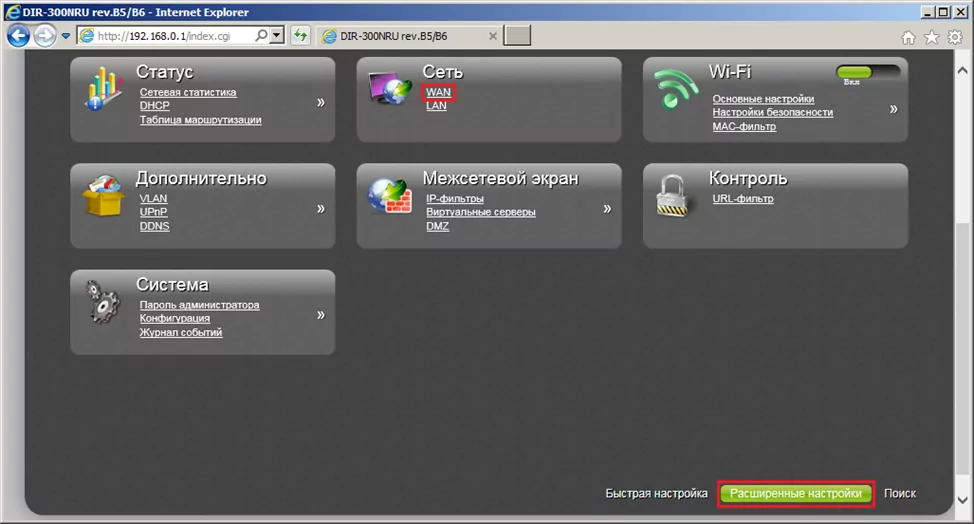974x524 pixels.
Task: Click the browser Forward arrow button
Action: (44, 36)
